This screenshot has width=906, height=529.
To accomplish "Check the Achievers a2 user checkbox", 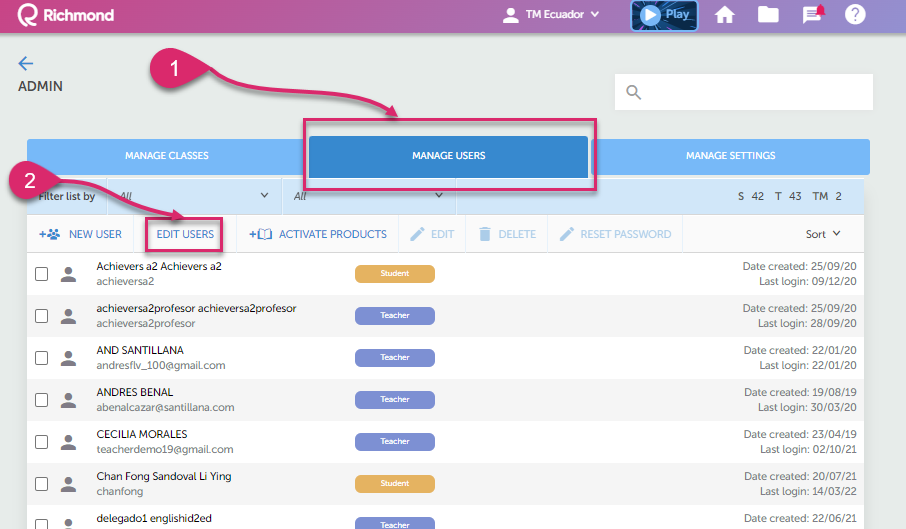I will [42, 274].
